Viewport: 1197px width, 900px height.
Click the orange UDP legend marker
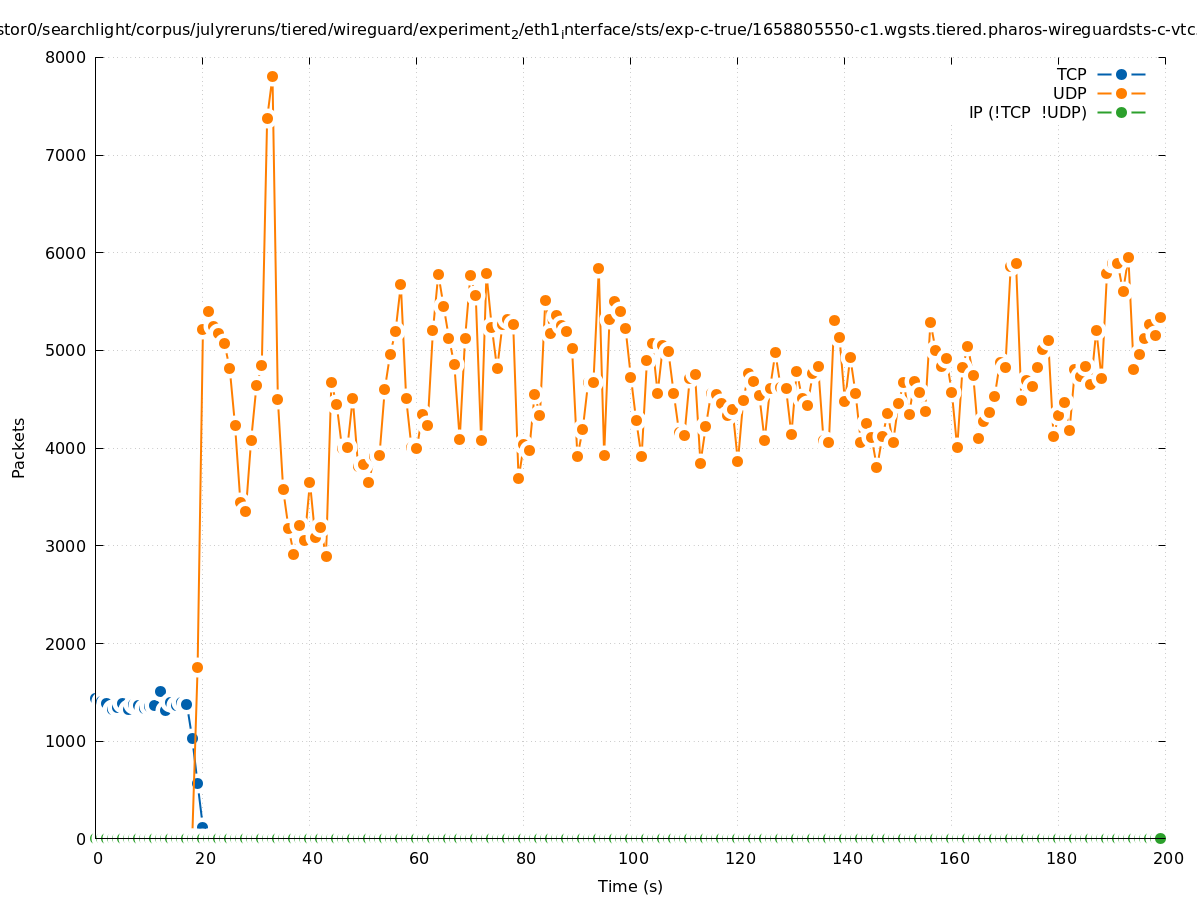click(x=1121, y=93)
